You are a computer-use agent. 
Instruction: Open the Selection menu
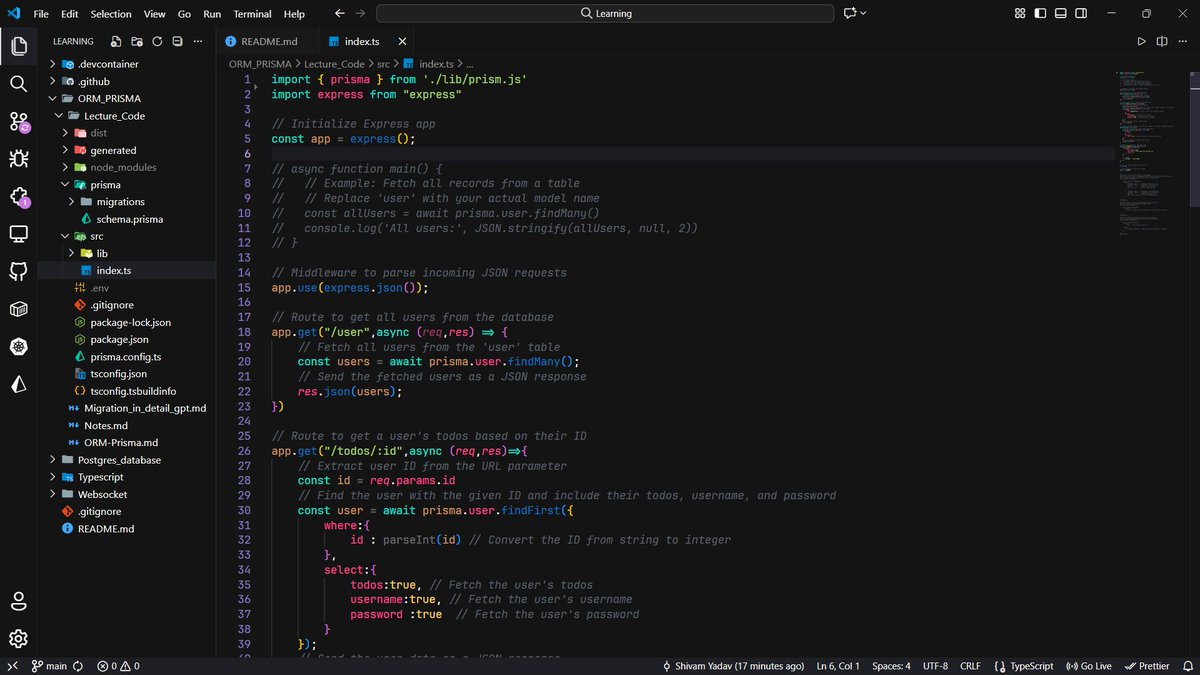click(x=111, y=14)
